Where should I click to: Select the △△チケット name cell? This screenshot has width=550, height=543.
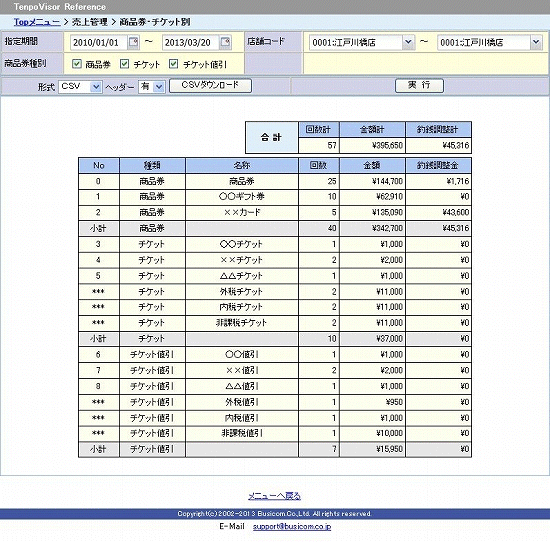tap(242, 276)
